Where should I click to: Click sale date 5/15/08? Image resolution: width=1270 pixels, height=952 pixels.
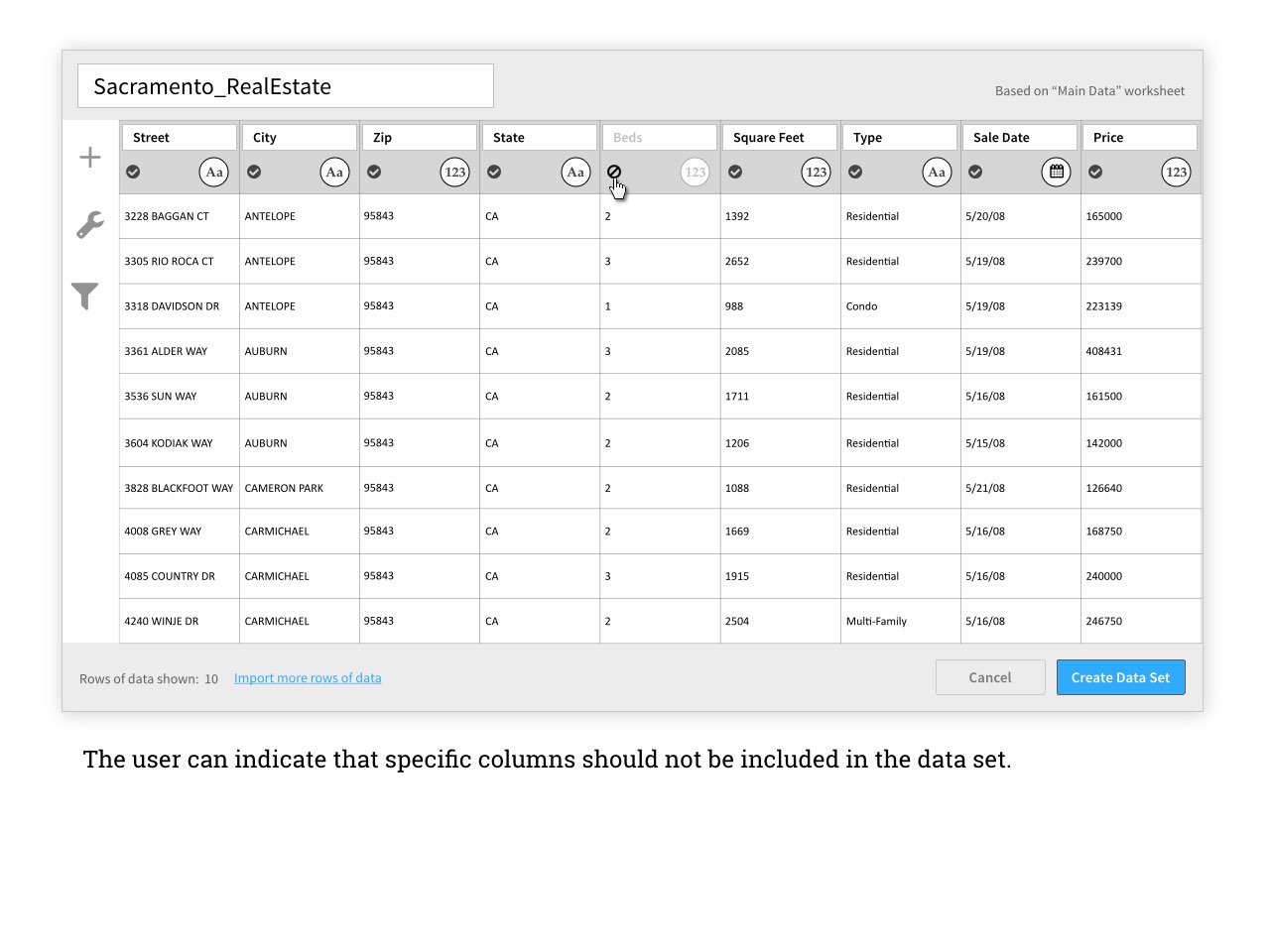point(1021,443)
